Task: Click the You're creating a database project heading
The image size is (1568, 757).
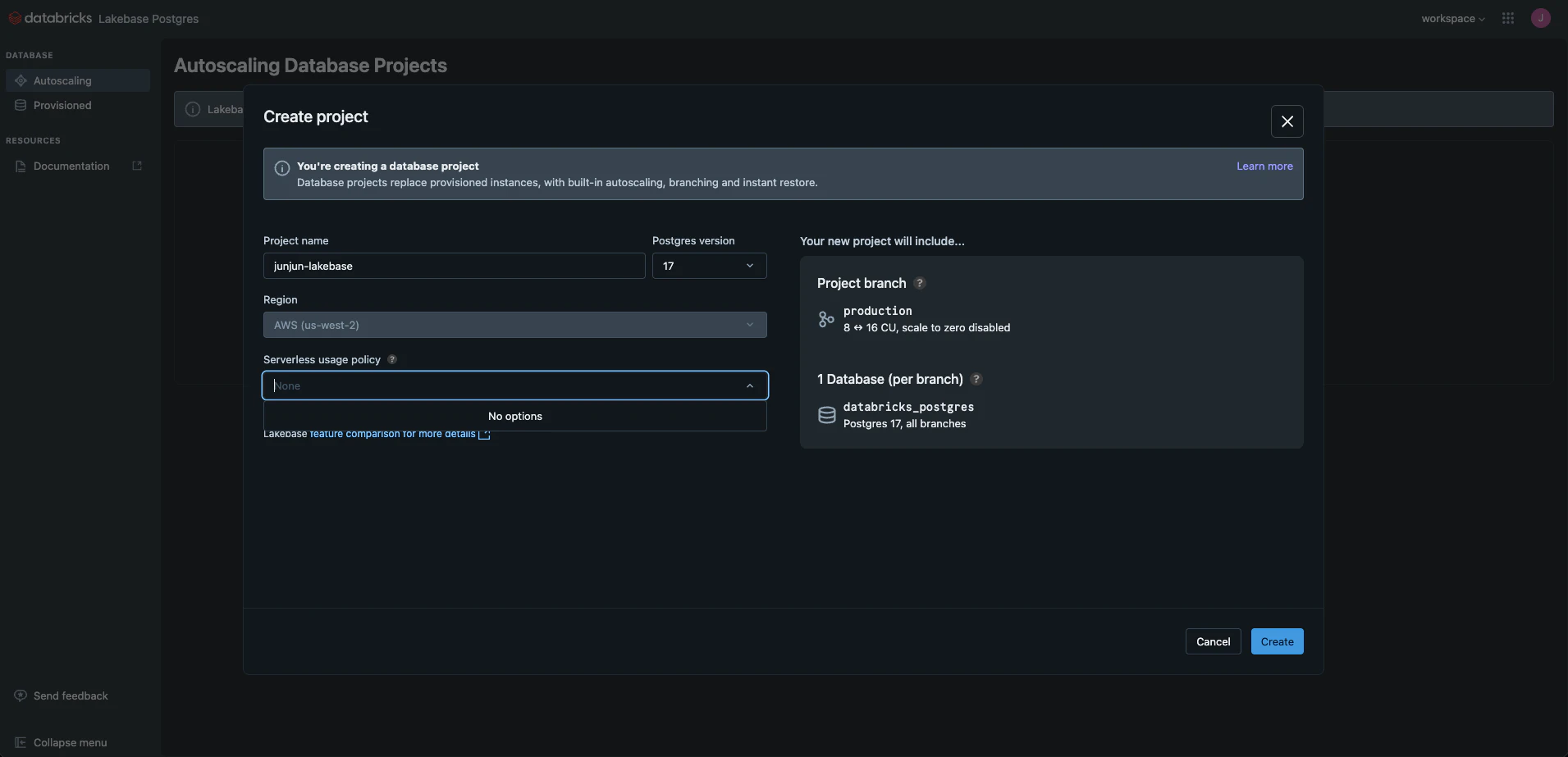Action: point(388,166)
